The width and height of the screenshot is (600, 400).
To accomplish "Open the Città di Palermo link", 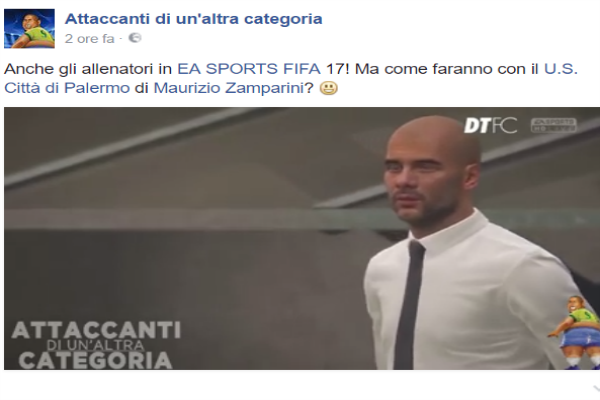I will 67,88.
